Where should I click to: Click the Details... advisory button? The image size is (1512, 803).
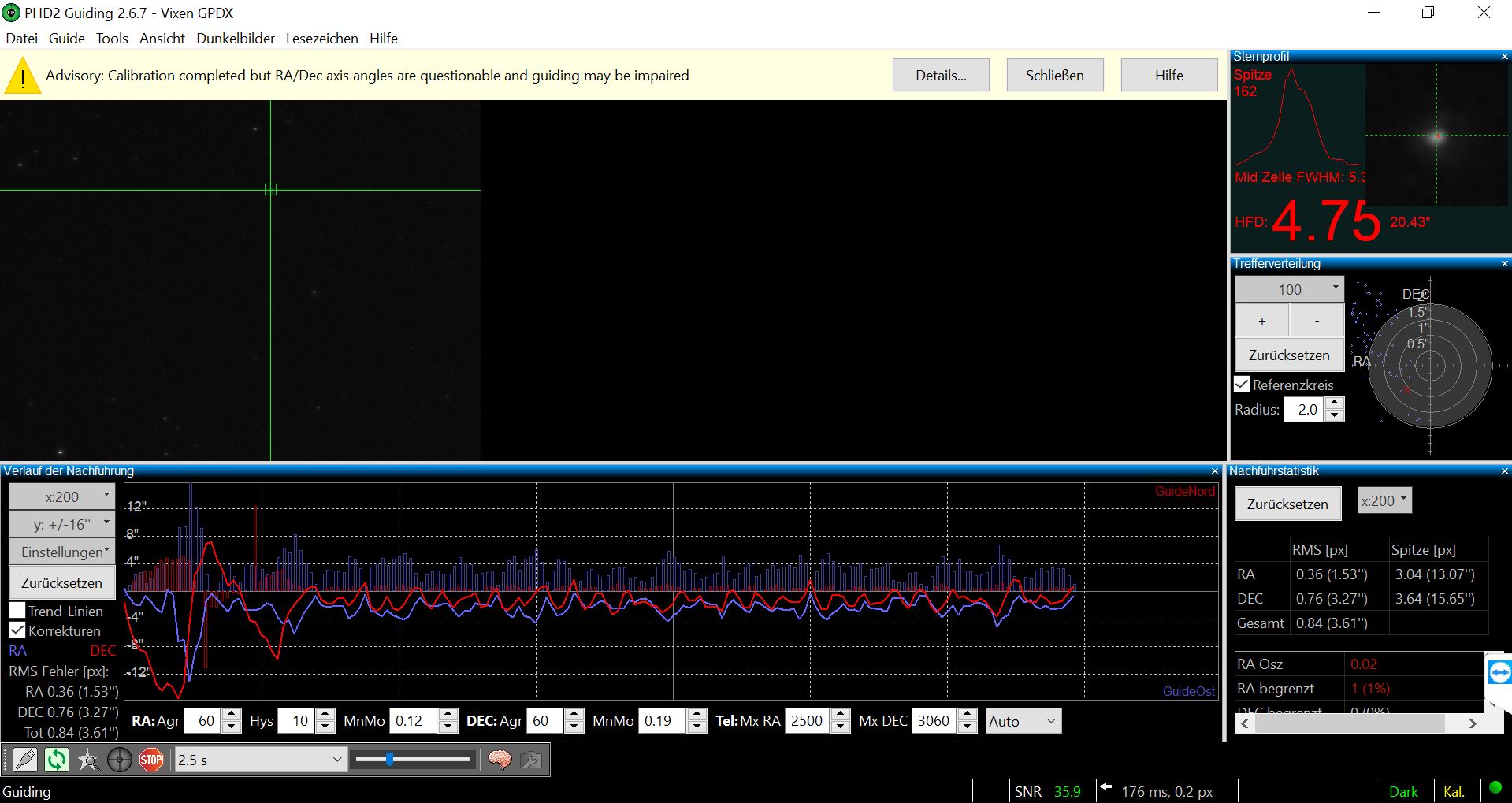pyautogui.click(x=941, y=76)
